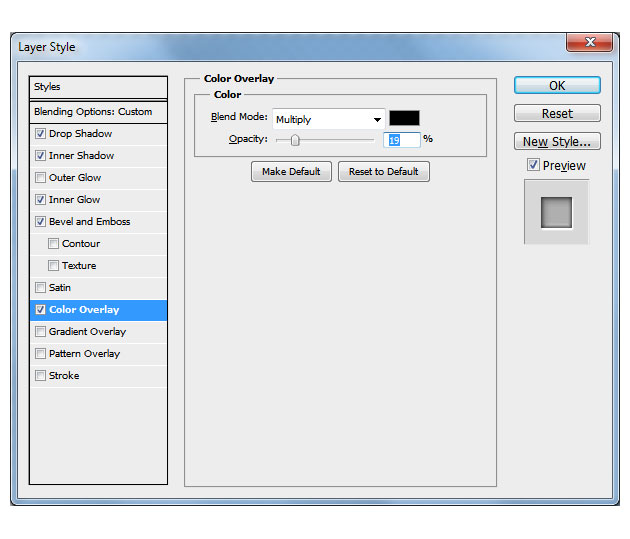
Task: Click the black overlay color swatch
Action: pos(404,118)
